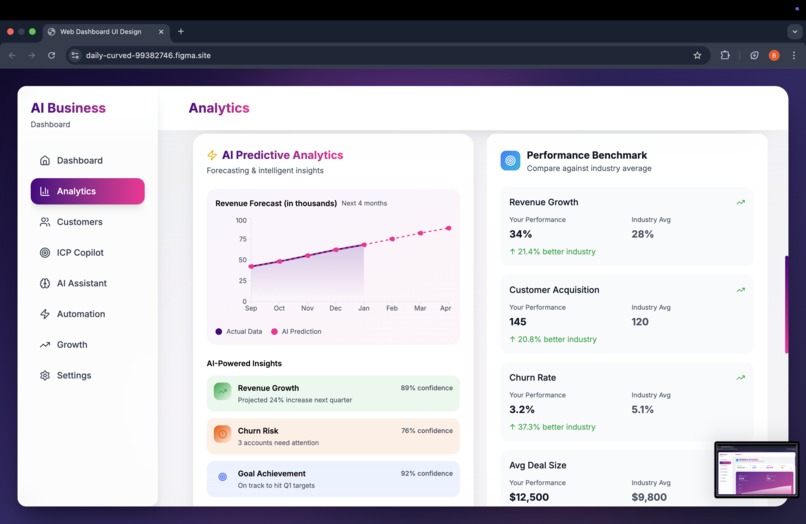Open the AI Assistant section
The width and height of the screenshot is (806, 524).
[87, 283]
